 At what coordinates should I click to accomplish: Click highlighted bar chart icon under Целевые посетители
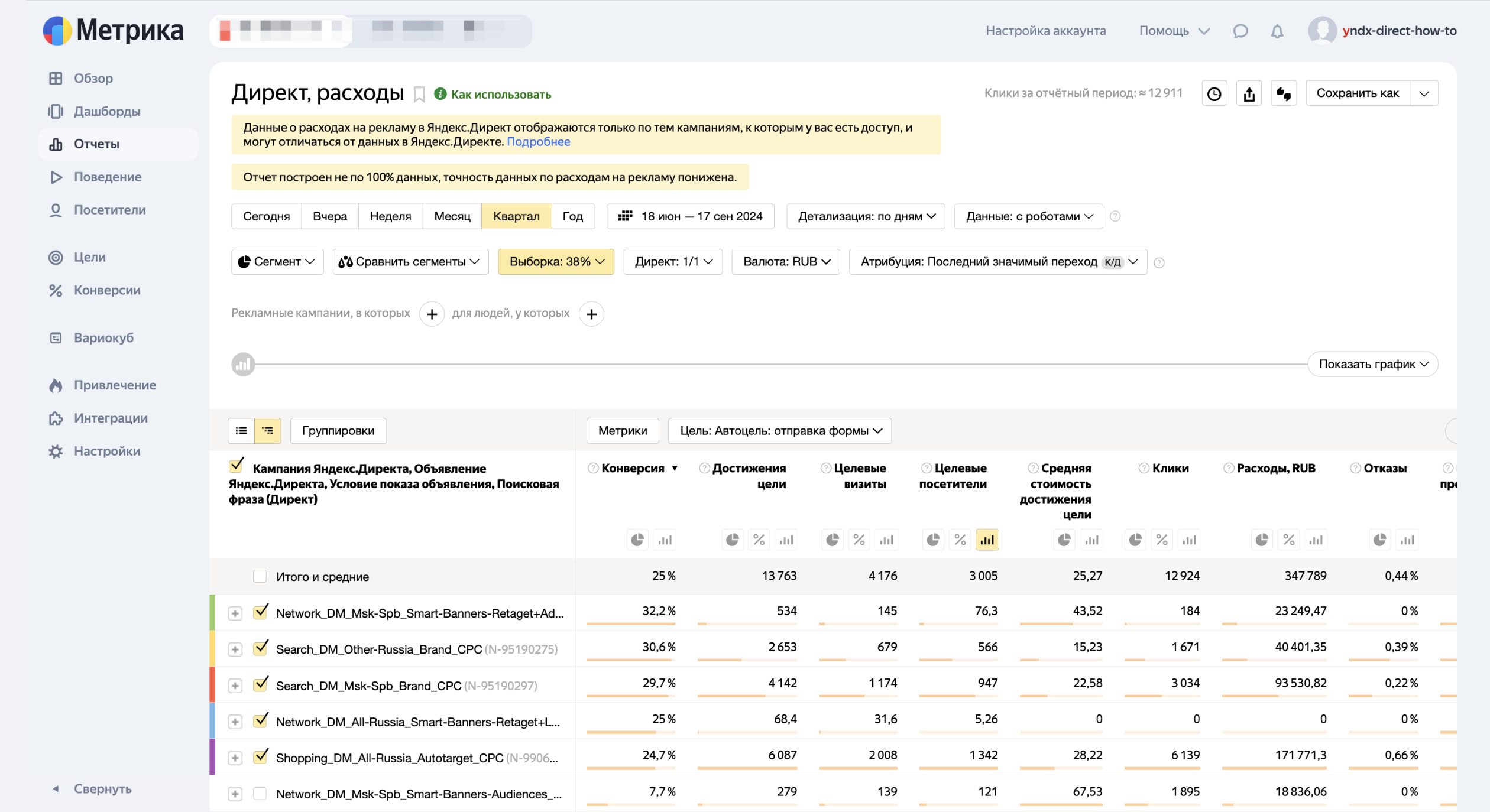point(987,540)
